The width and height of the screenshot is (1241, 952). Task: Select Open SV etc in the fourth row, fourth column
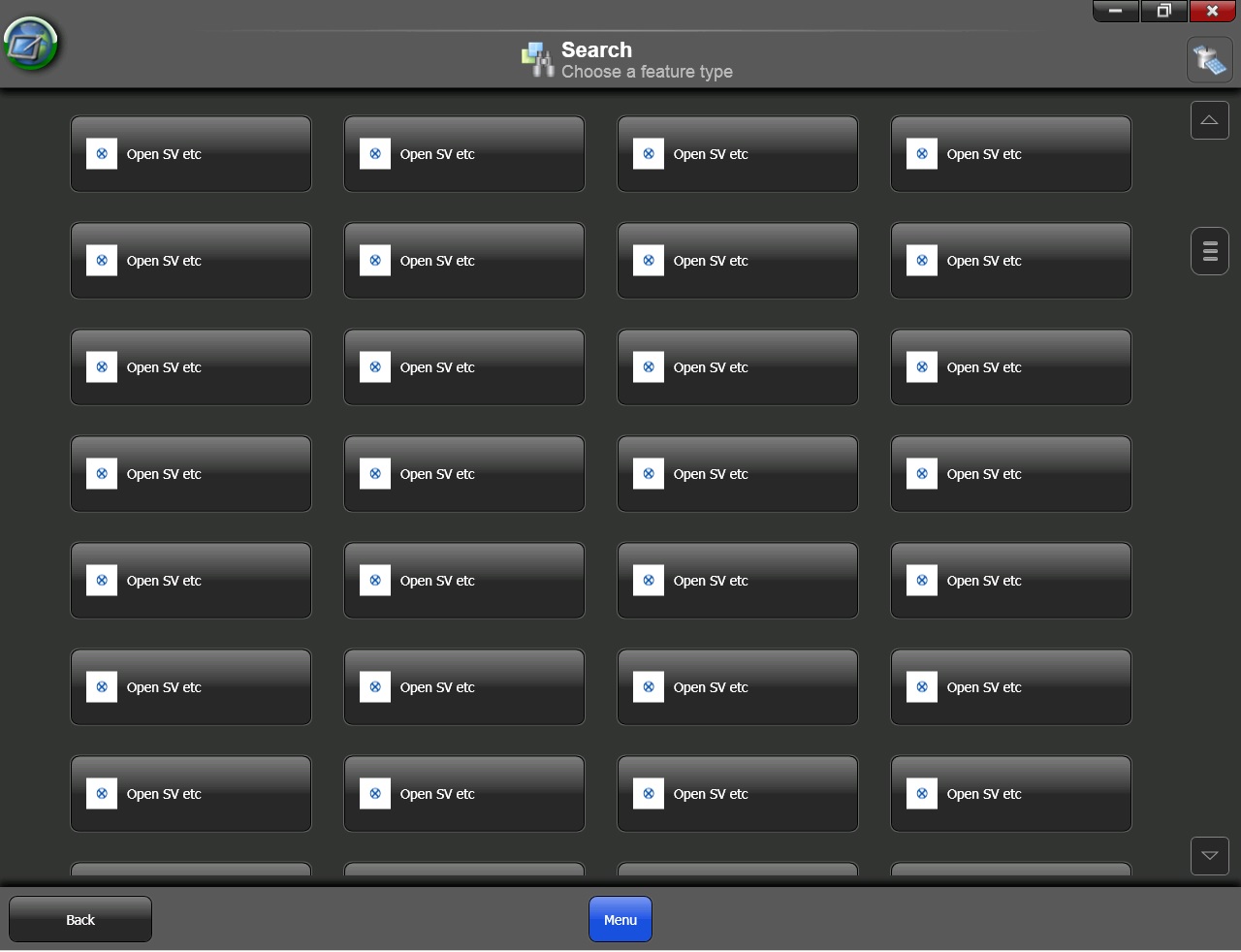coord(1010,473)
